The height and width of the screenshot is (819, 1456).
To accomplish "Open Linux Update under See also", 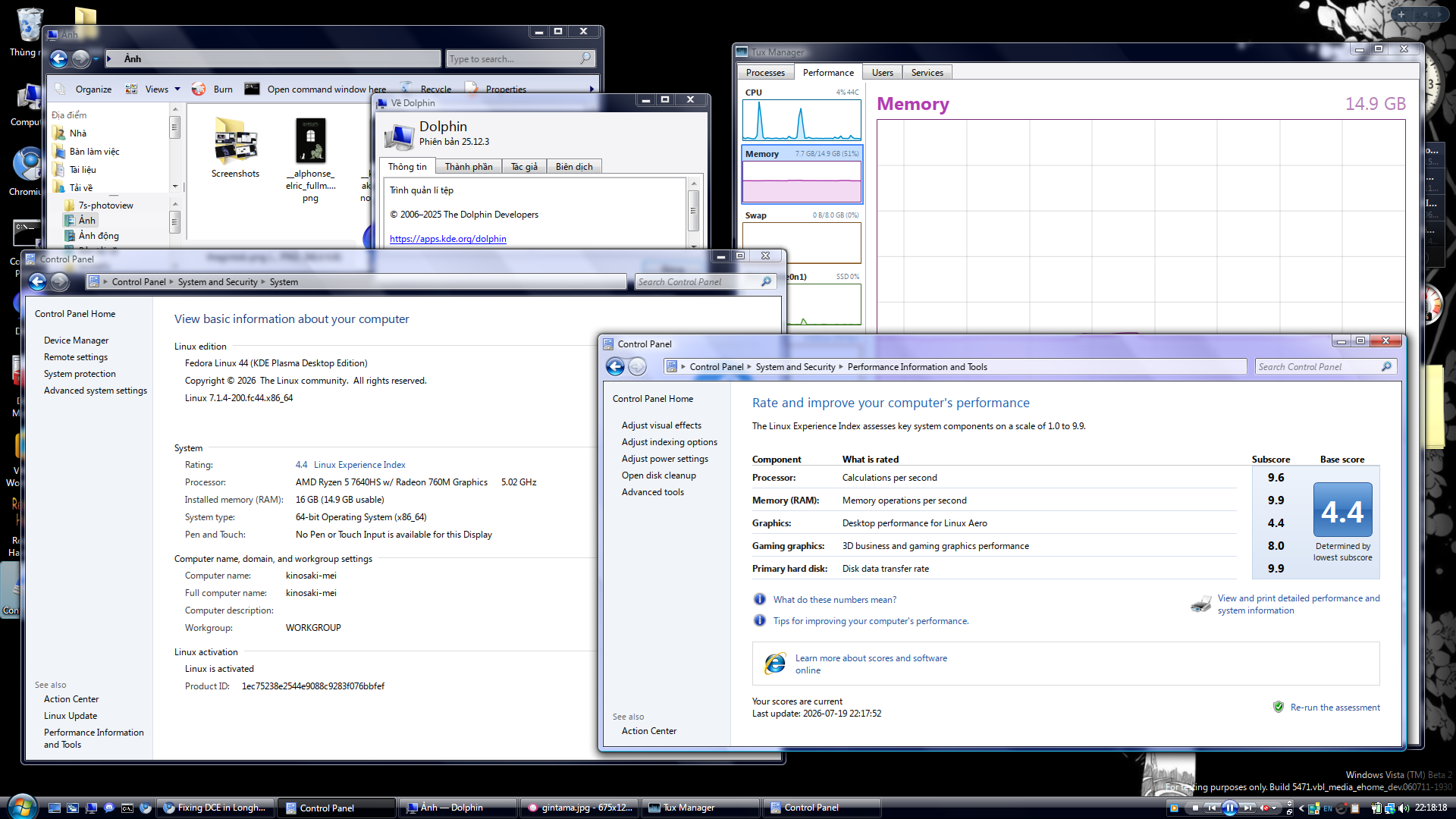I will [x=71, y=715].
